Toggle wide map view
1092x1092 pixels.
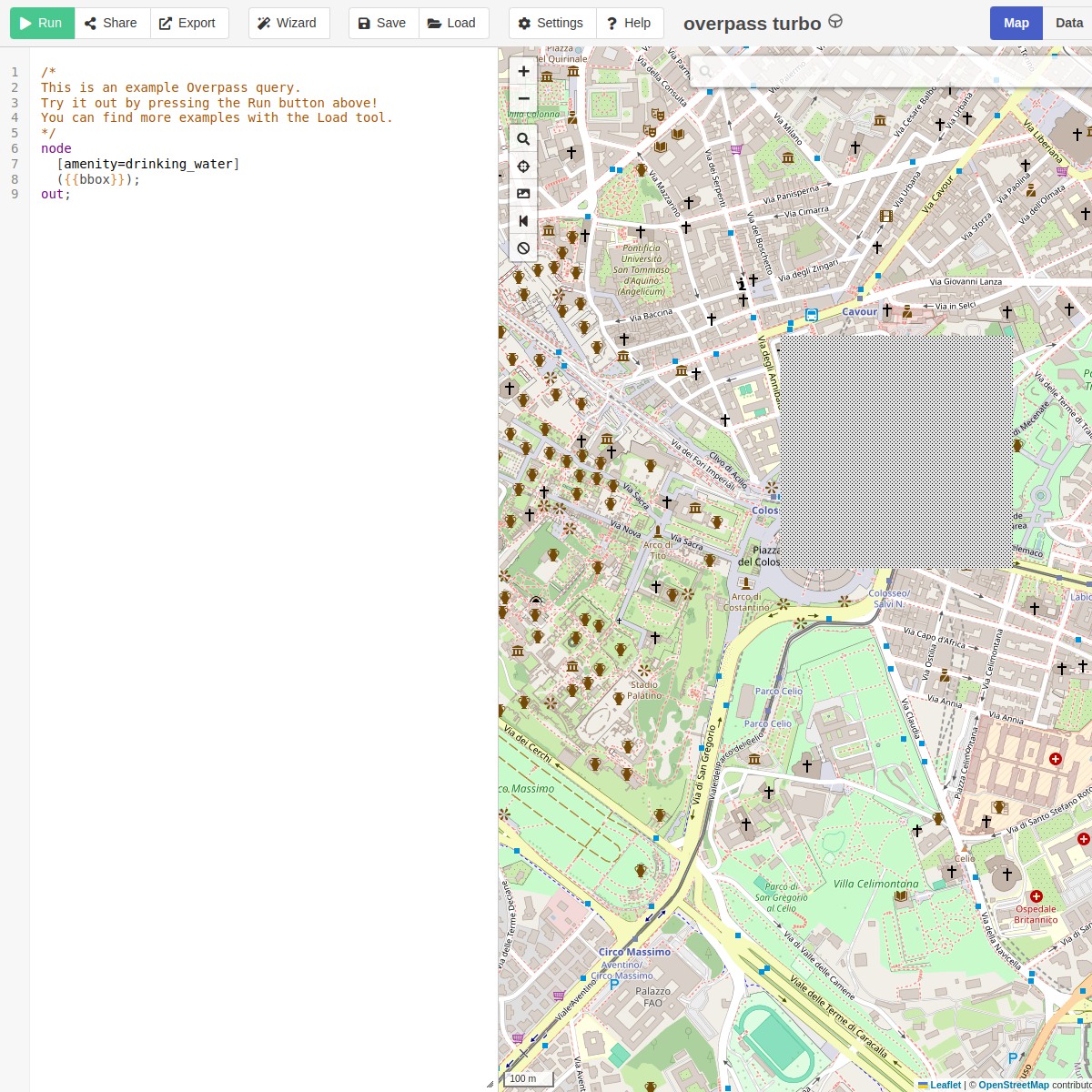pos(523,220)
